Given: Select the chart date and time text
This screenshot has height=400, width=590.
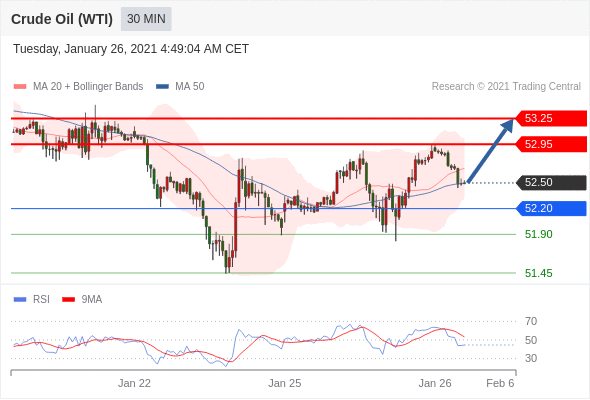Looking at the screenshot, I should point(131,49).
